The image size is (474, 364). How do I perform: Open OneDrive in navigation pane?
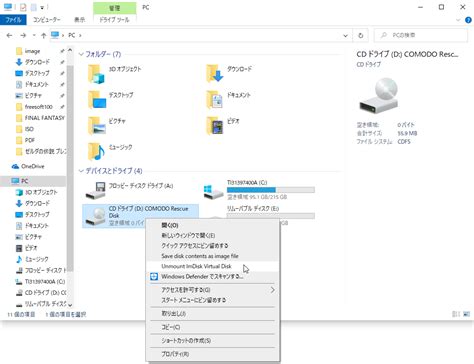[x=33, y=166]
